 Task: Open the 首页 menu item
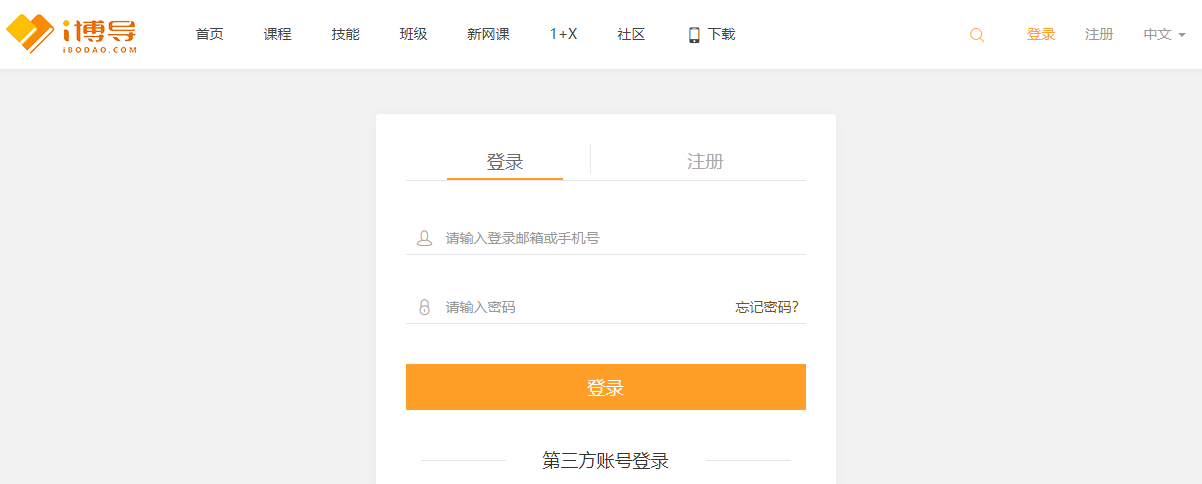pyautogui.click(x=210, y=34)
